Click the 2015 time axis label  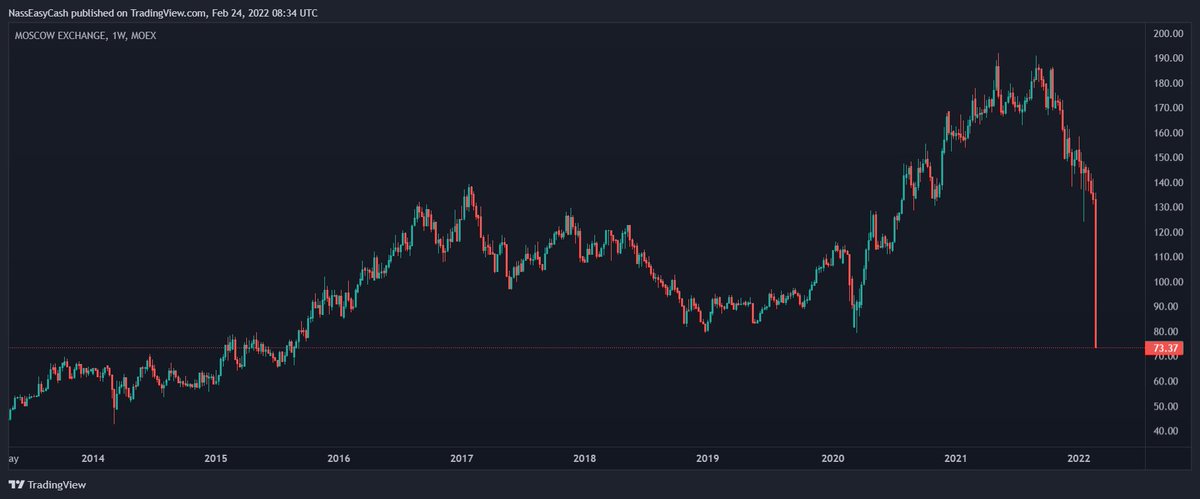(216, 459)
